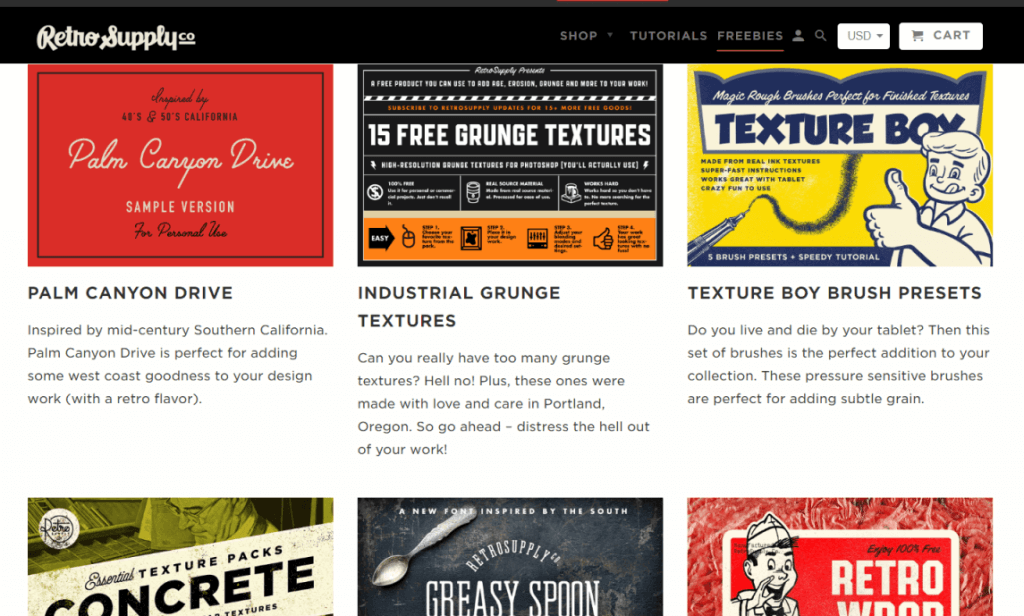Open Palm Canyon Drive title link

pyautogui.click(x=130, y=293)
